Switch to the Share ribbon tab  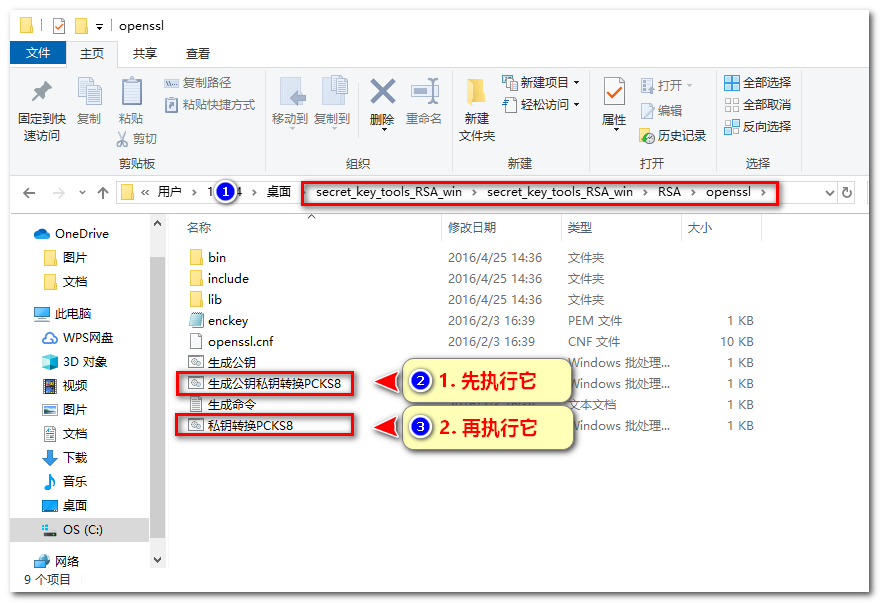click(x=145, y=53)
